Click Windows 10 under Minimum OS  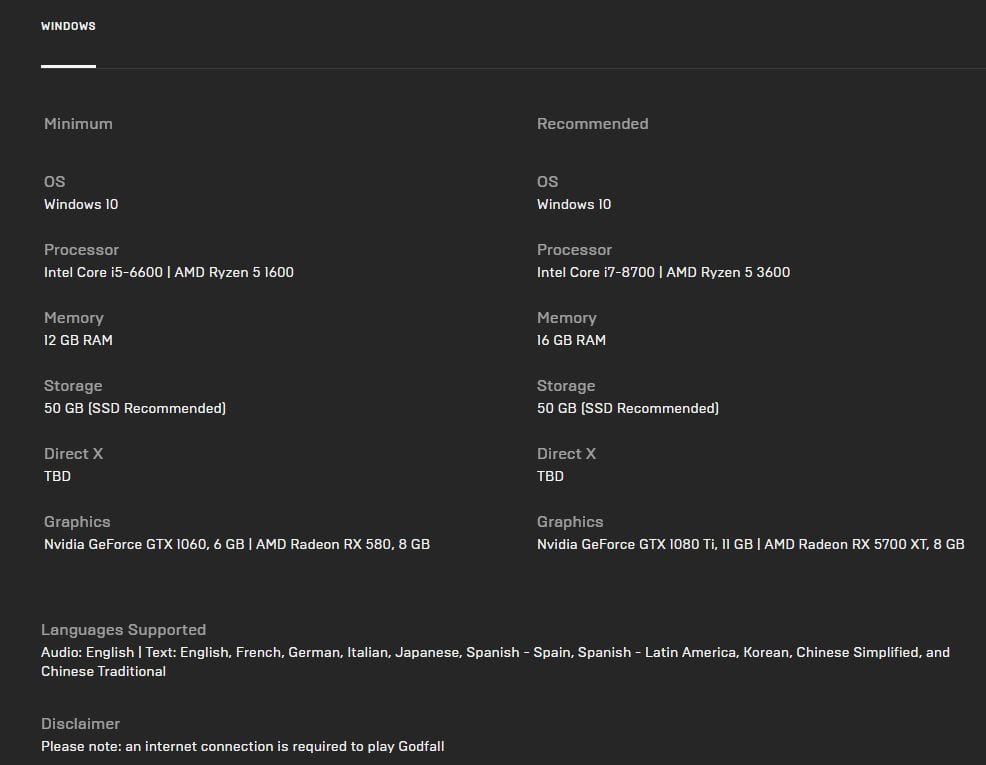[81, 204]
